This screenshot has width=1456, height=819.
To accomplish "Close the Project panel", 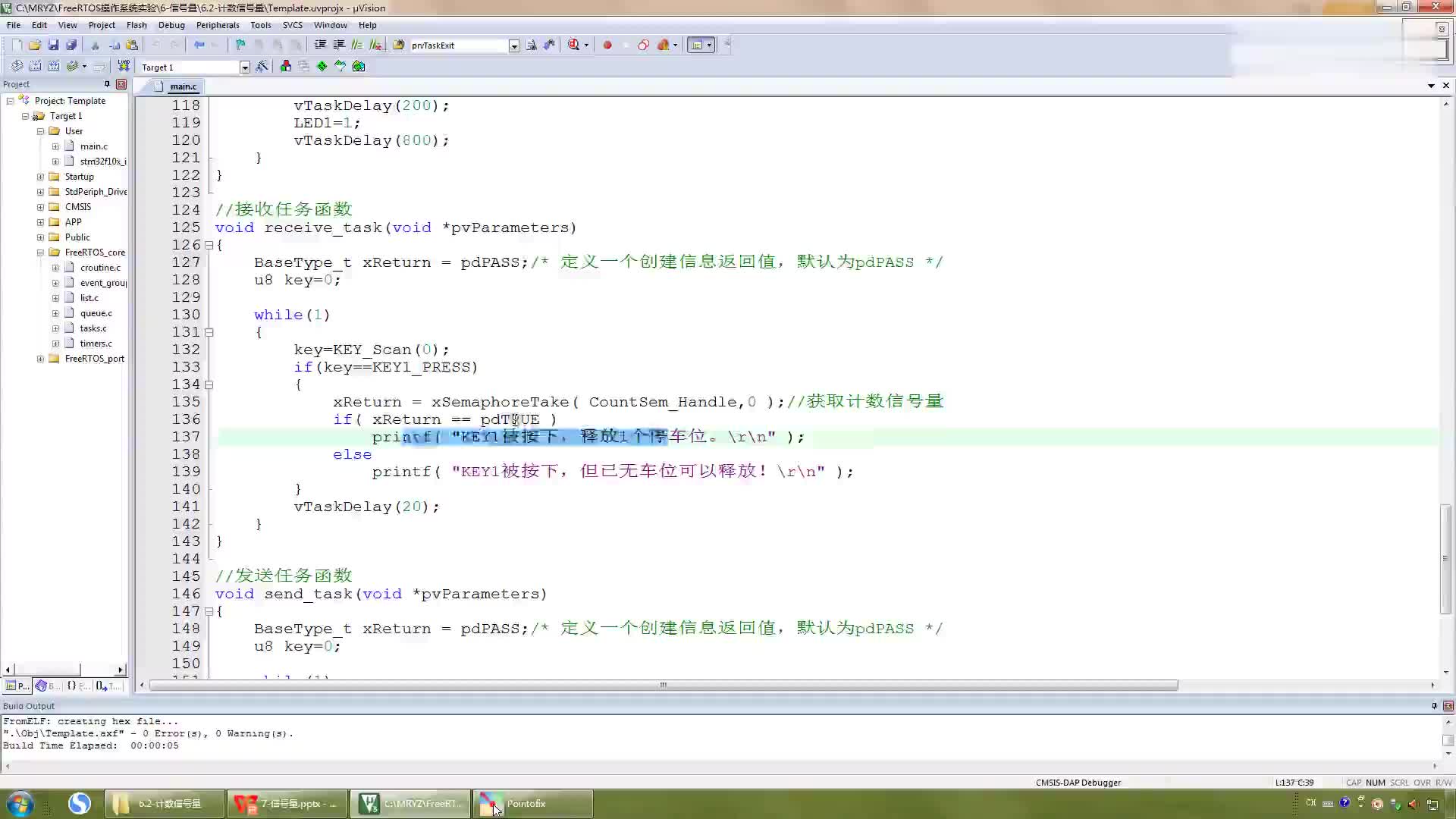I will click(x=121, y=84).
